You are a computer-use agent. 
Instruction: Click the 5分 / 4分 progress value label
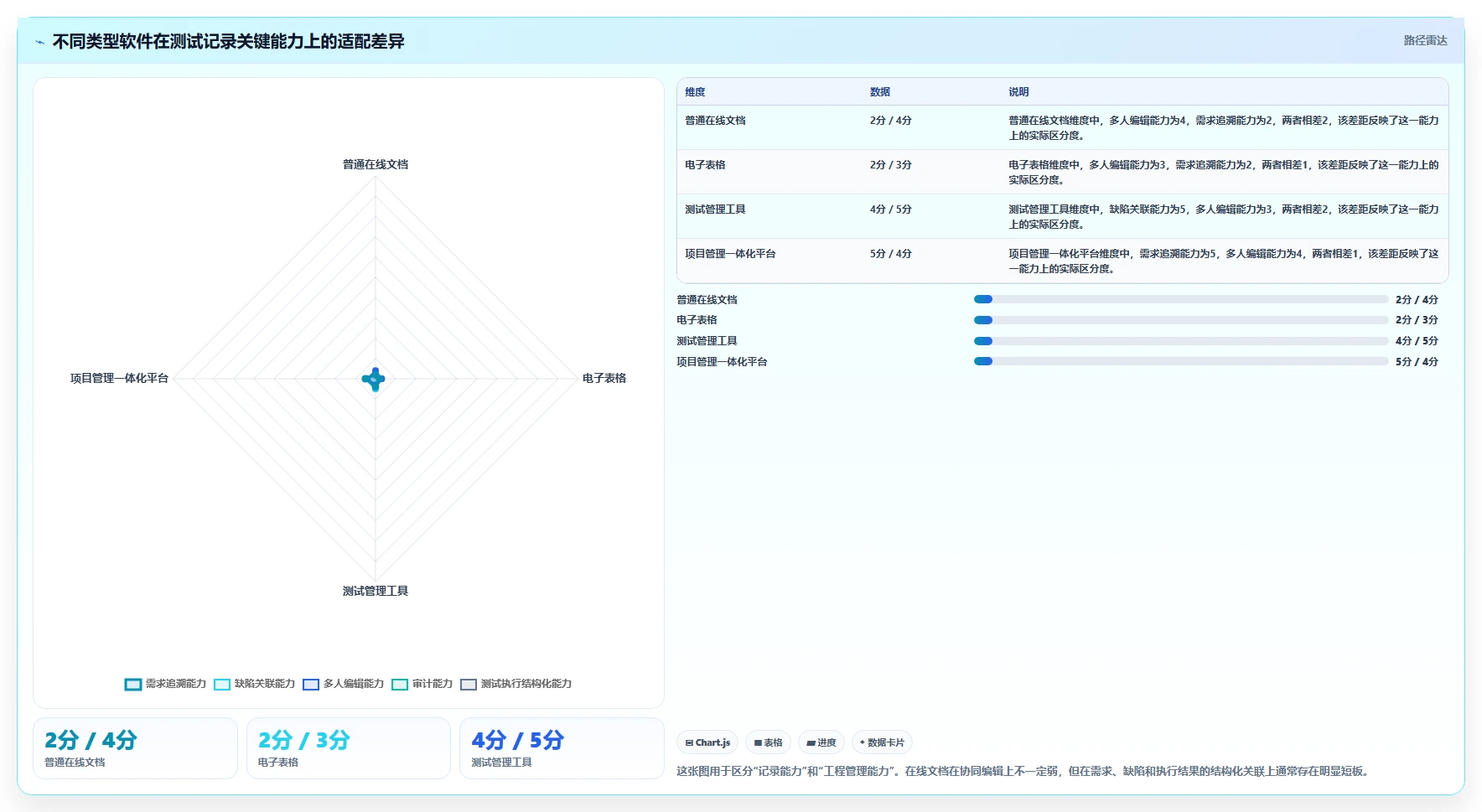(x=1417, y=362)
